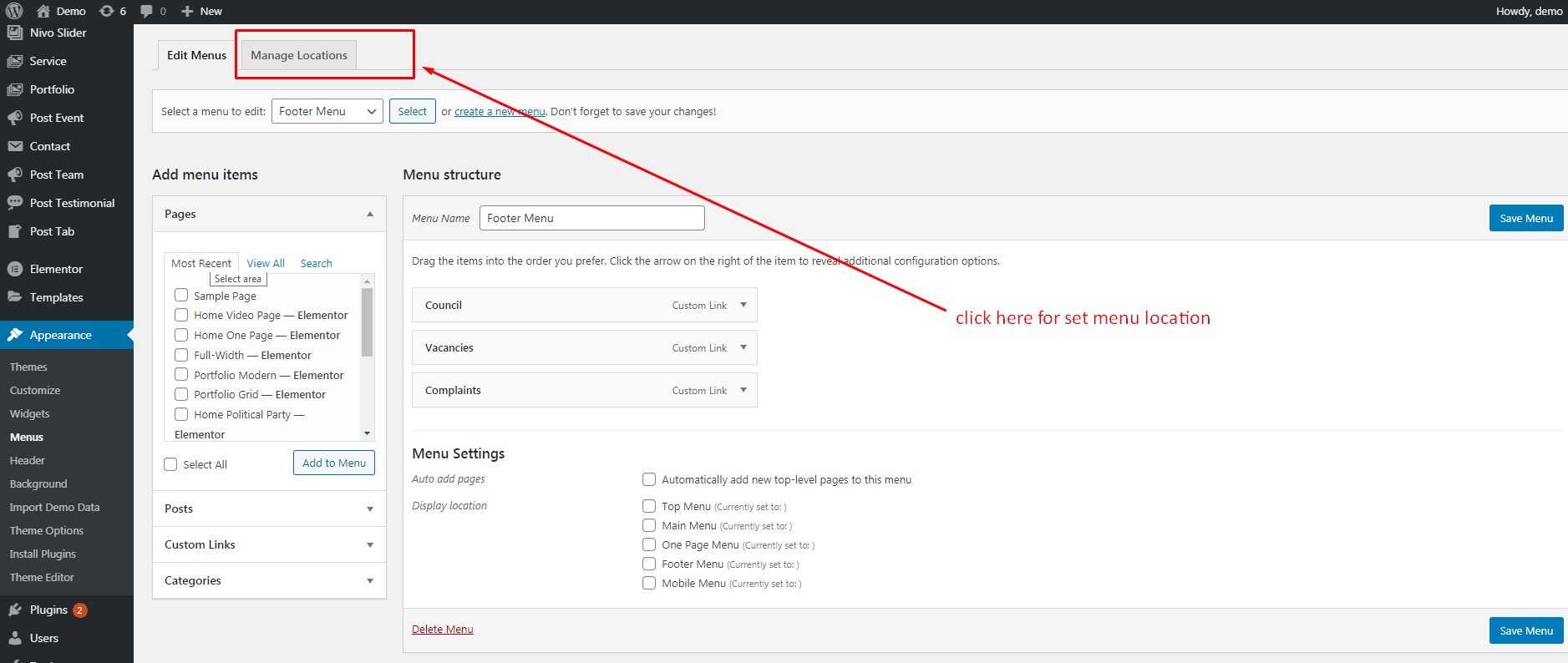The height and width of the screenshot is (663, 1568).
Task: Open the Theme Options submenu item
Action: pyautogui.click(x=47, y=530)
